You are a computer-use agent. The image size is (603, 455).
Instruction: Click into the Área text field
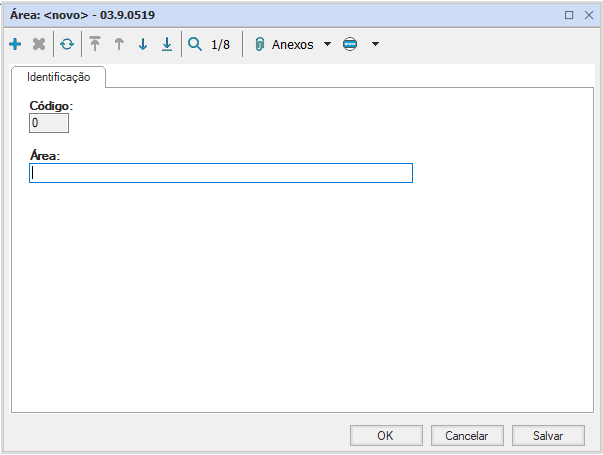click(x=221, y=173)
